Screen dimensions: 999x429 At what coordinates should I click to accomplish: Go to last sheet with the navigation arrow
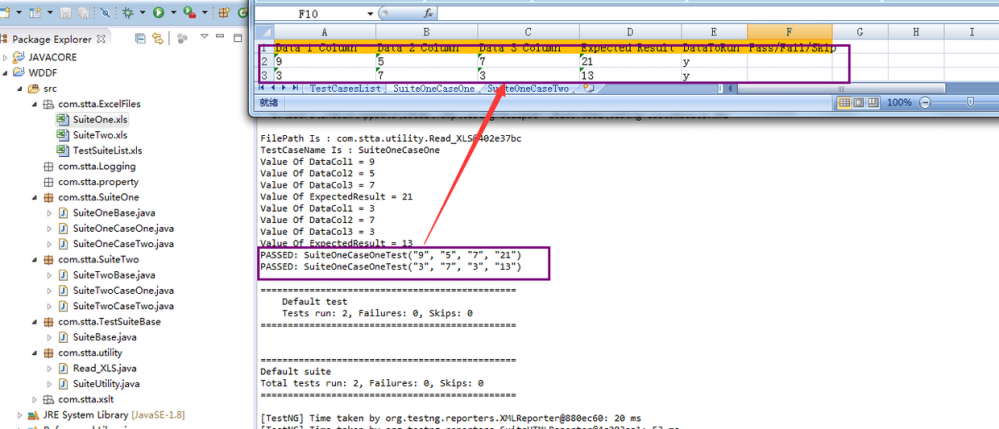click(x=294, y=89)
